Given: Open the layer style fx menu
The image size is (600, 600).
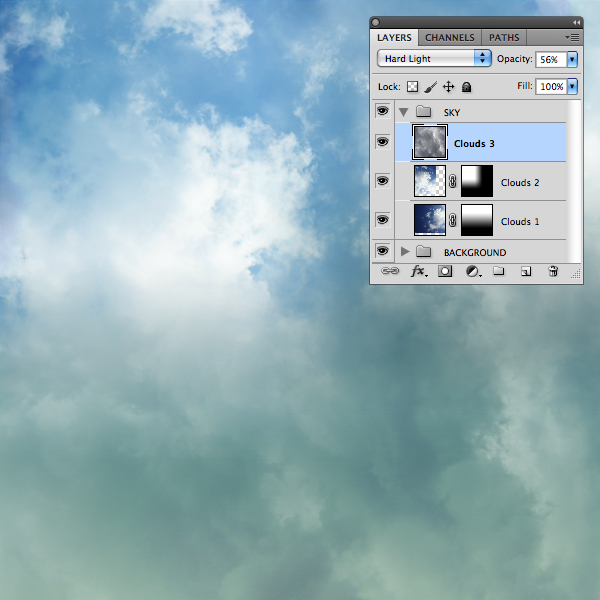Looking at the screenshot, I should [x=419, y=271].
